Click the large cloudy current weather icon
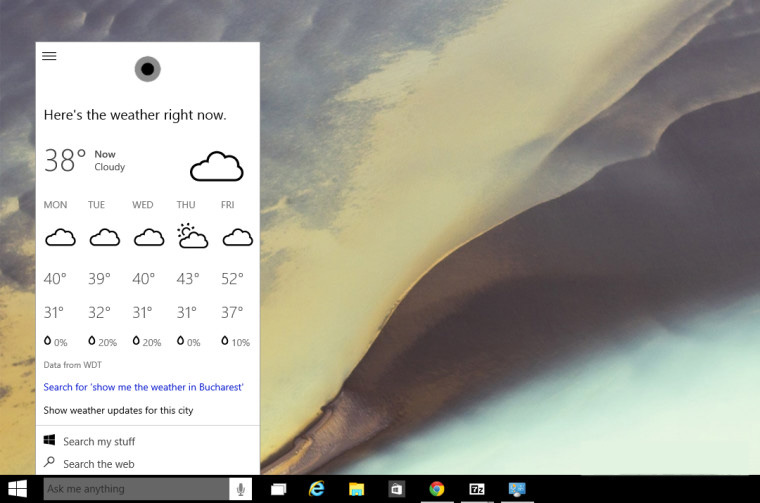The width and height of the screenshot is (760, 503). tap(217, 166)
